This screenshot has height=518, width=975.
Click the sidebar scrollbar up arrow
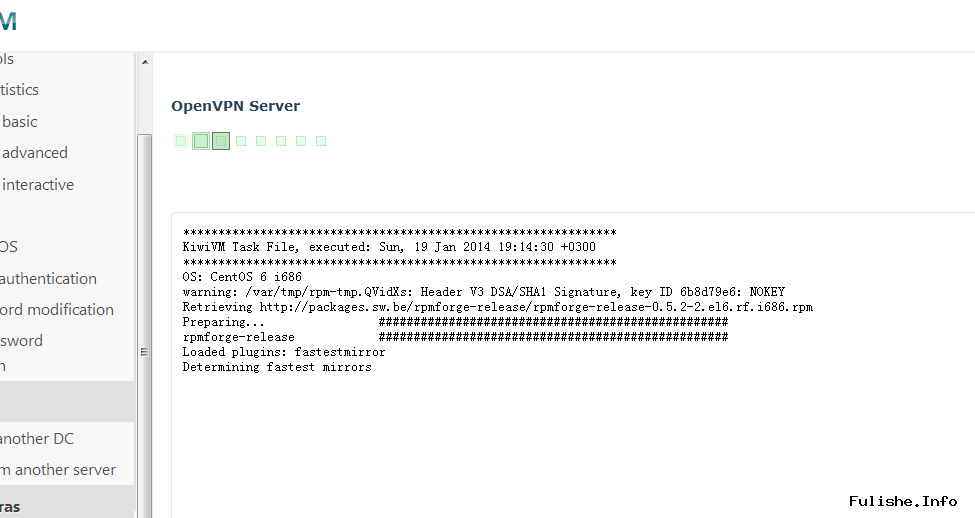click(144, 62)
